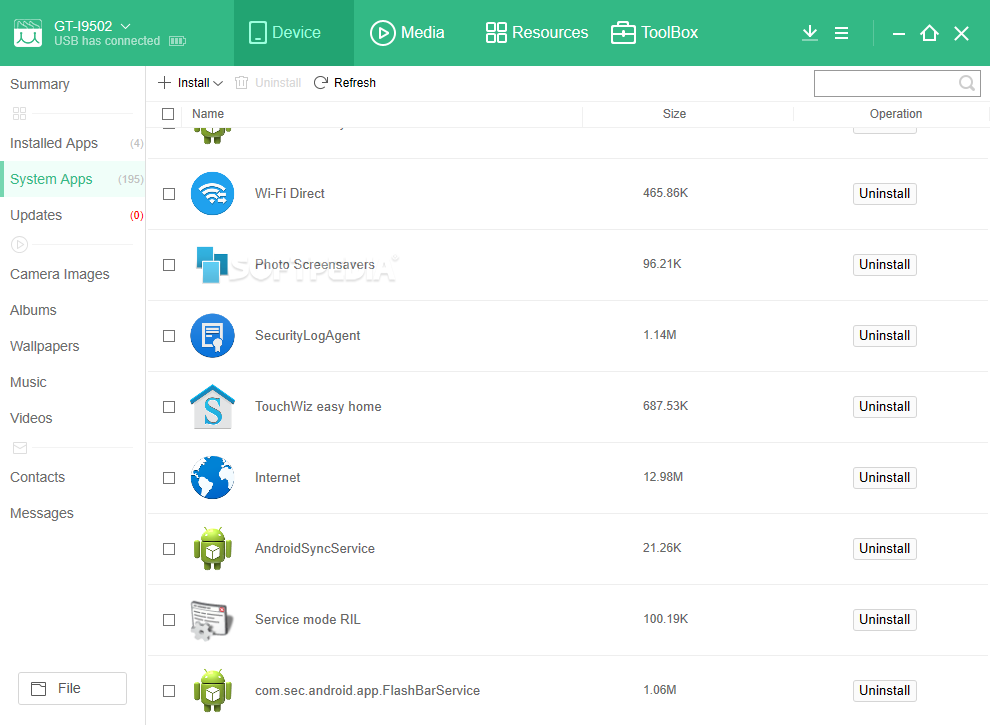Image resolution: width=990 pixels, height=725 pixels.
Task: Uninstall Service mode RIL
Action: click(x=885, y=620)
